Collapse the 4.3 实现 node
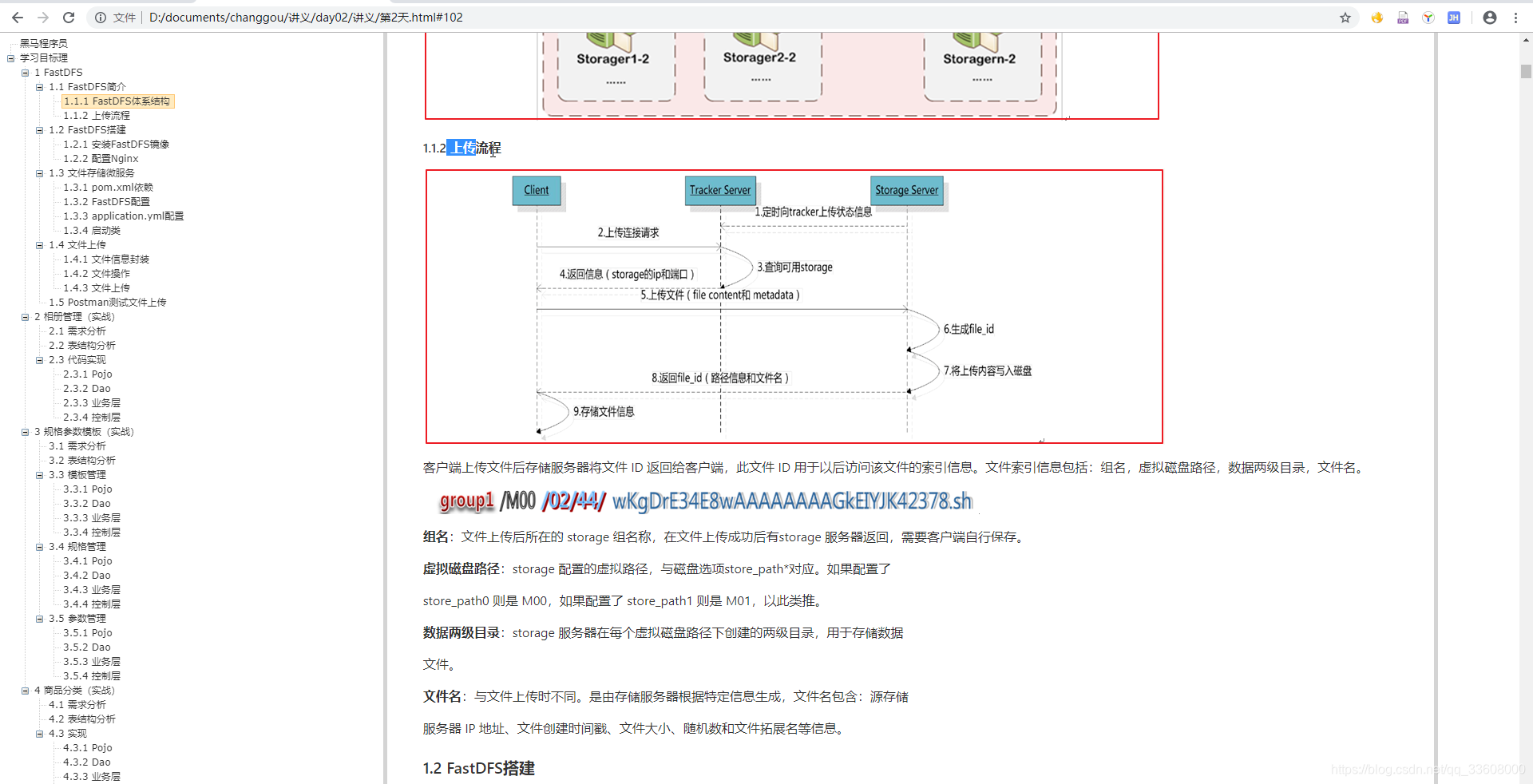Viewport: 1533px width, 784px height. tap(40, 734)
